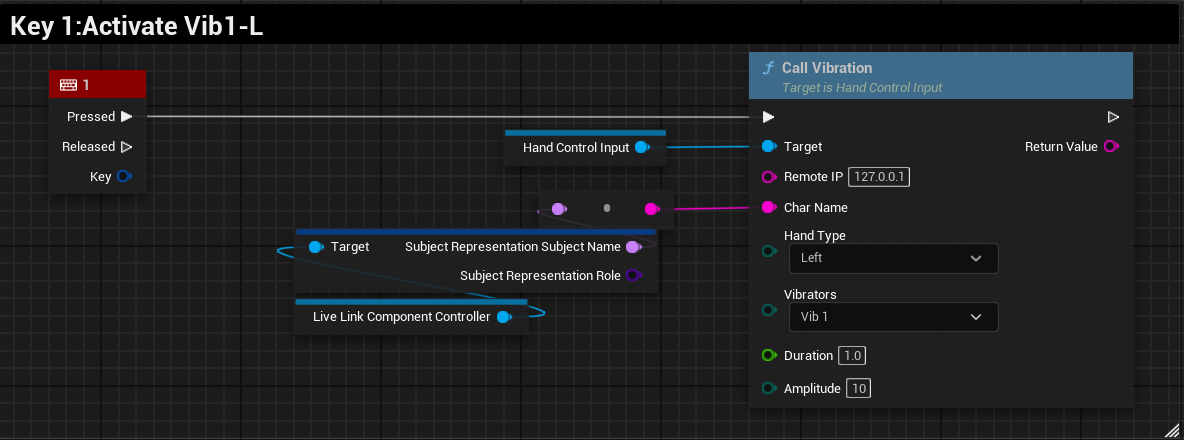Click the Remote IP field 127.0.0.1
The image size is (1184, 440).
[x=879, y=177]
